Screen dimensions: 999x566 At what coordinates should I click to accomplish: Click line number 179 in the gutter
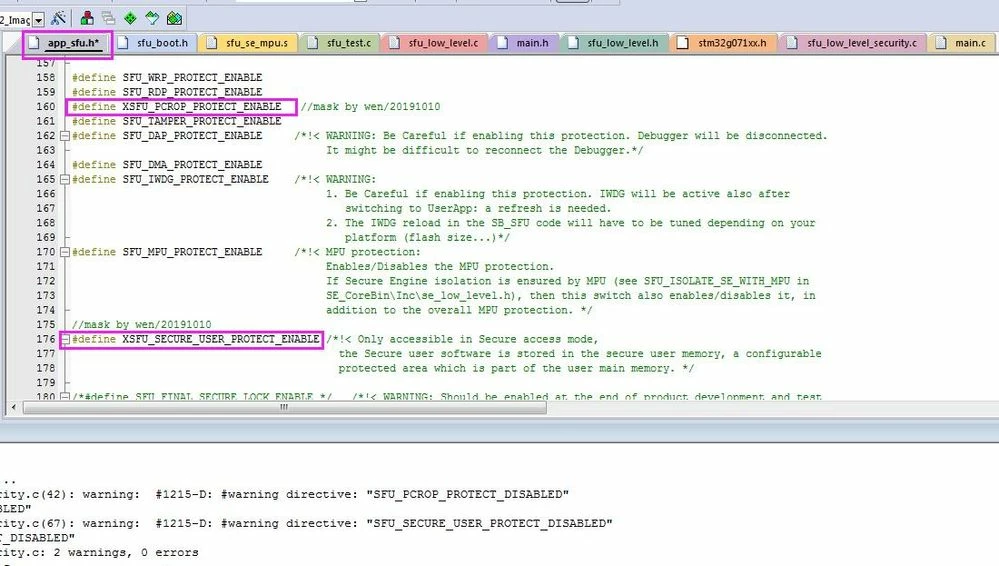46,383
